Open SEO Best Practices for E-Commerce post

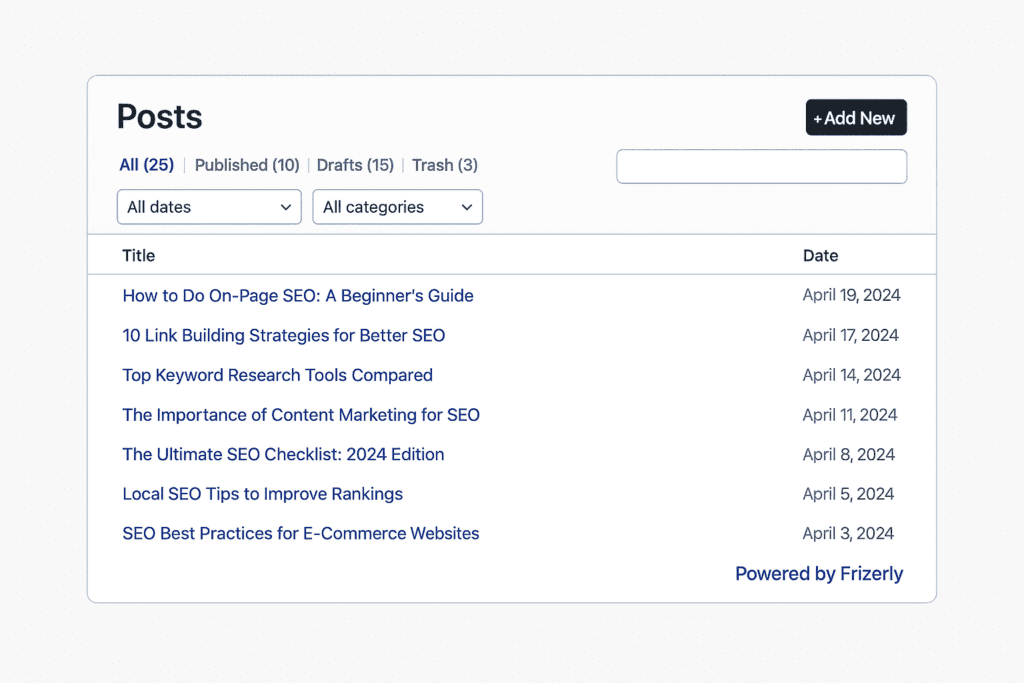[x=300, y=533]
